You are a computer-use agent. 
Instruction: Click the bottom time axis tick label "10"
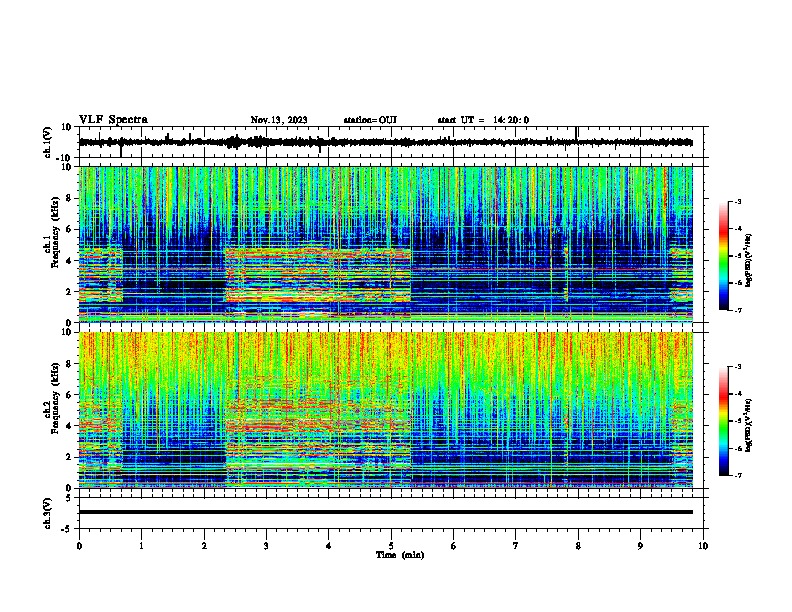[703, 546]
